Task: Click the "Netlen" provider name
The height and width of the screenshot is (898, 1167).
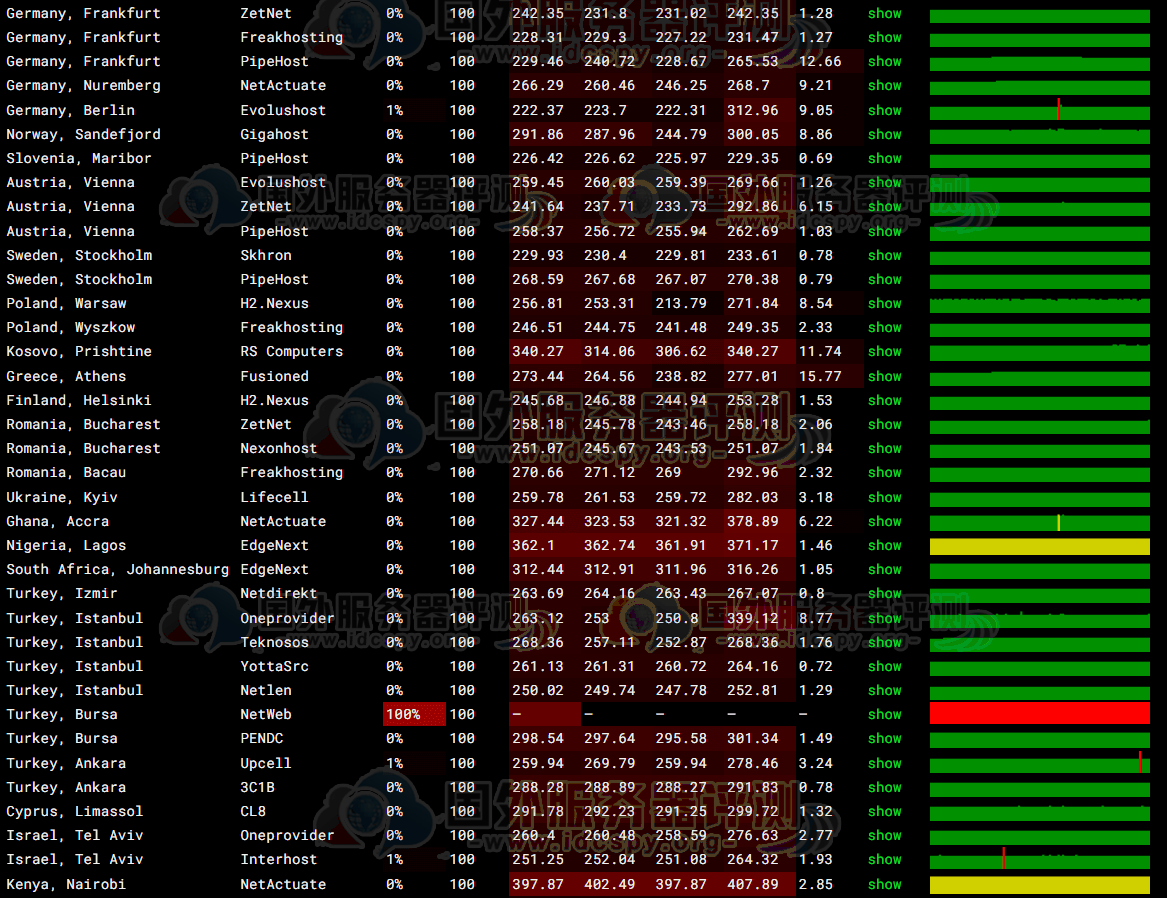Action: tap(266, 690)
